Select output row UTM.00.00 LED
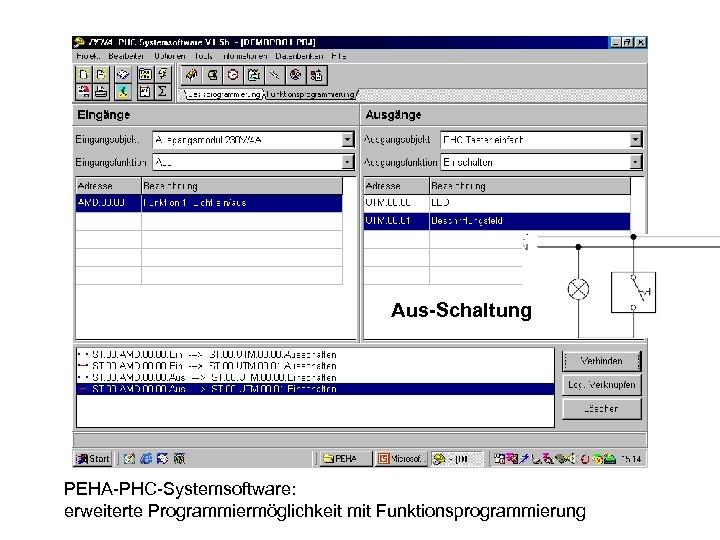Viewport: 720px width, 540px height. [497, 202]
